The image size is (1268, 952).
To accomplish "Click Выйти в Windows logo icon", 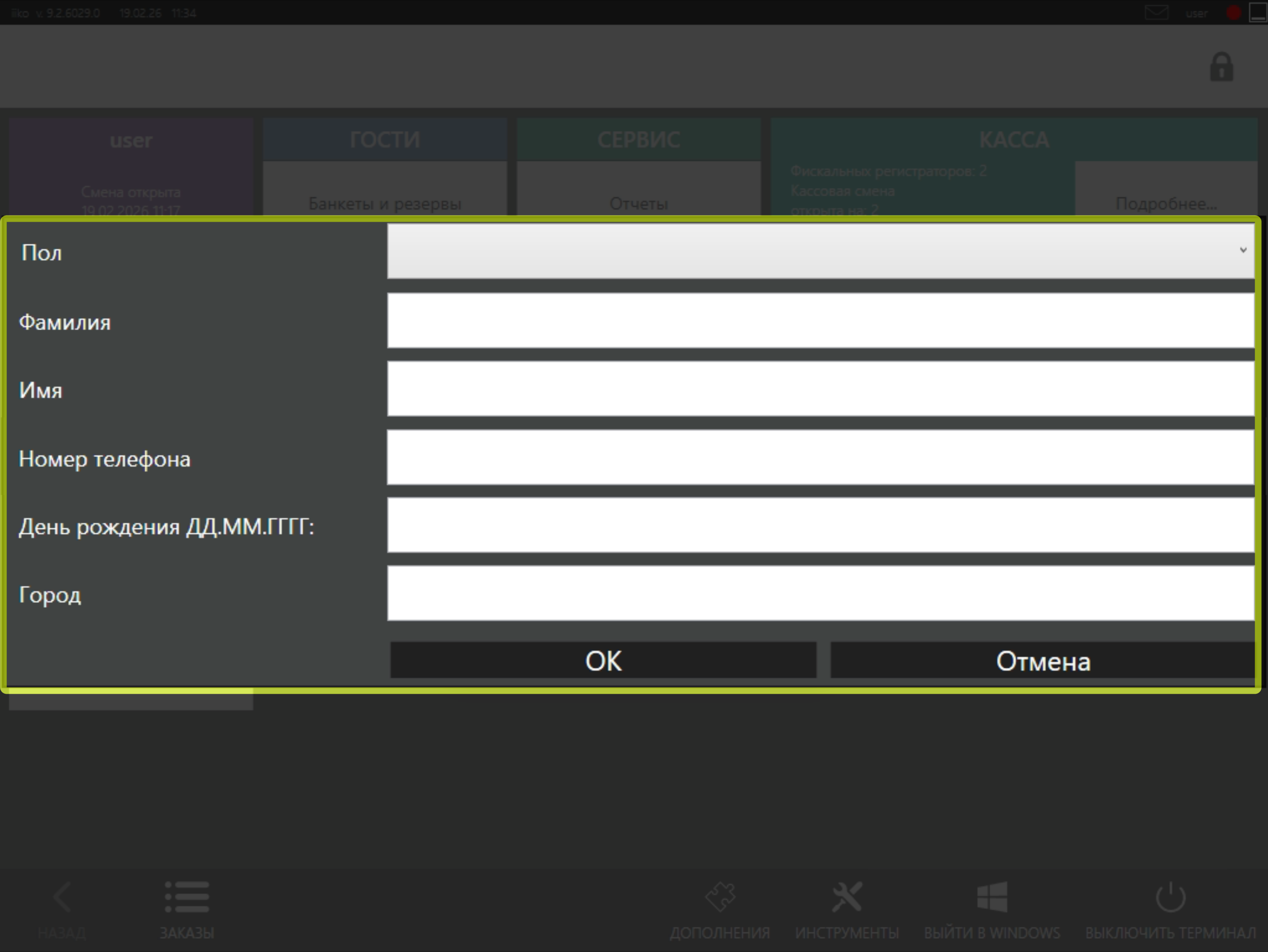I will click(992, 897).
